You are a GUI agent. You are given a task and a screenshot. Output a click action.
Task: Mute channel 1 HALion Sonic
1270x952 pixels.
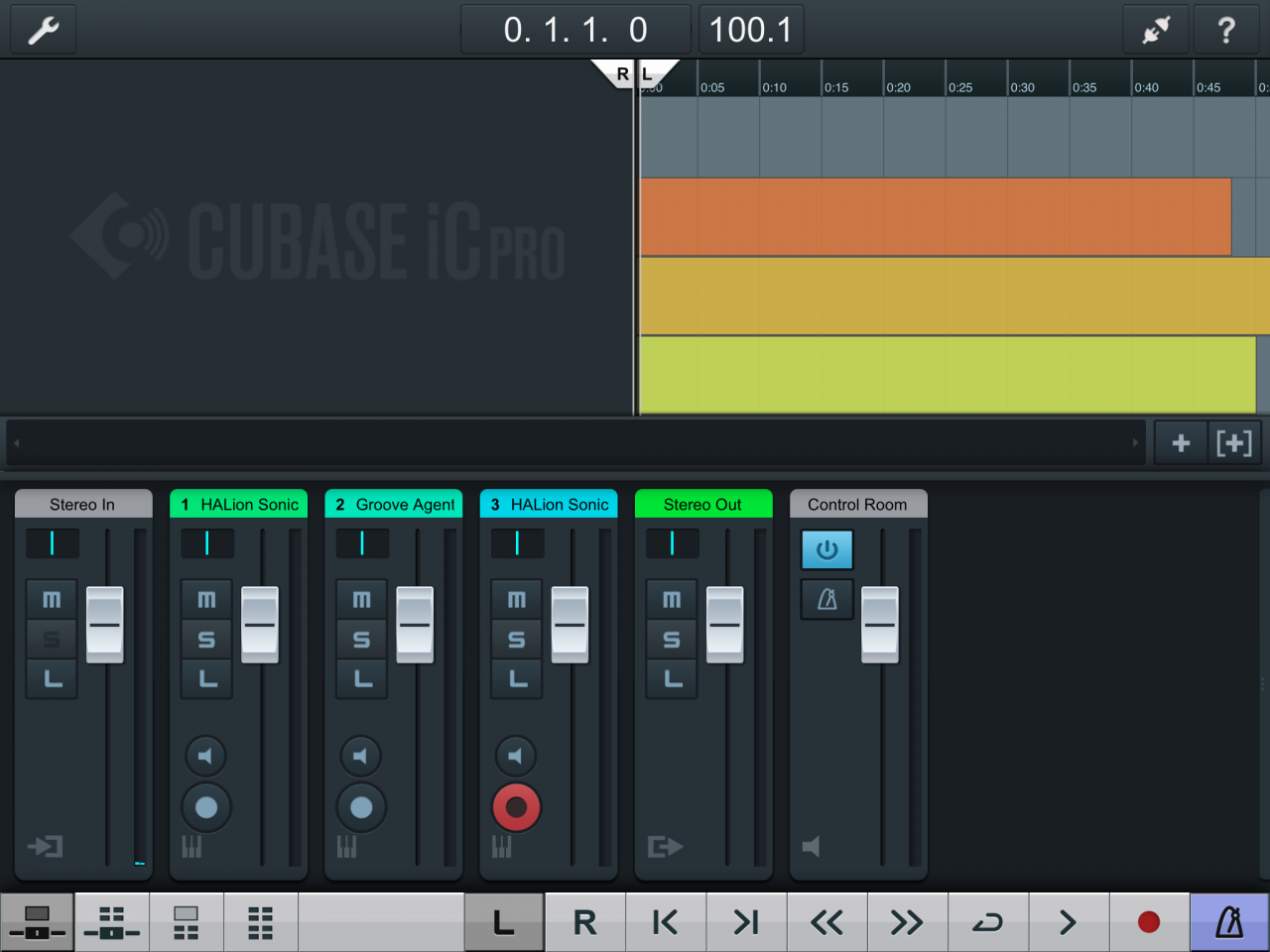[x=206, y=600]
